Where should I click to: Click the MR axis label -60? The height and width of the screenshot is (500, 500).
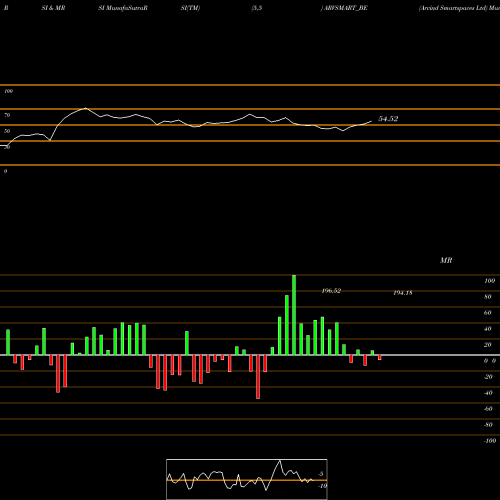click(x=488, y=409)
